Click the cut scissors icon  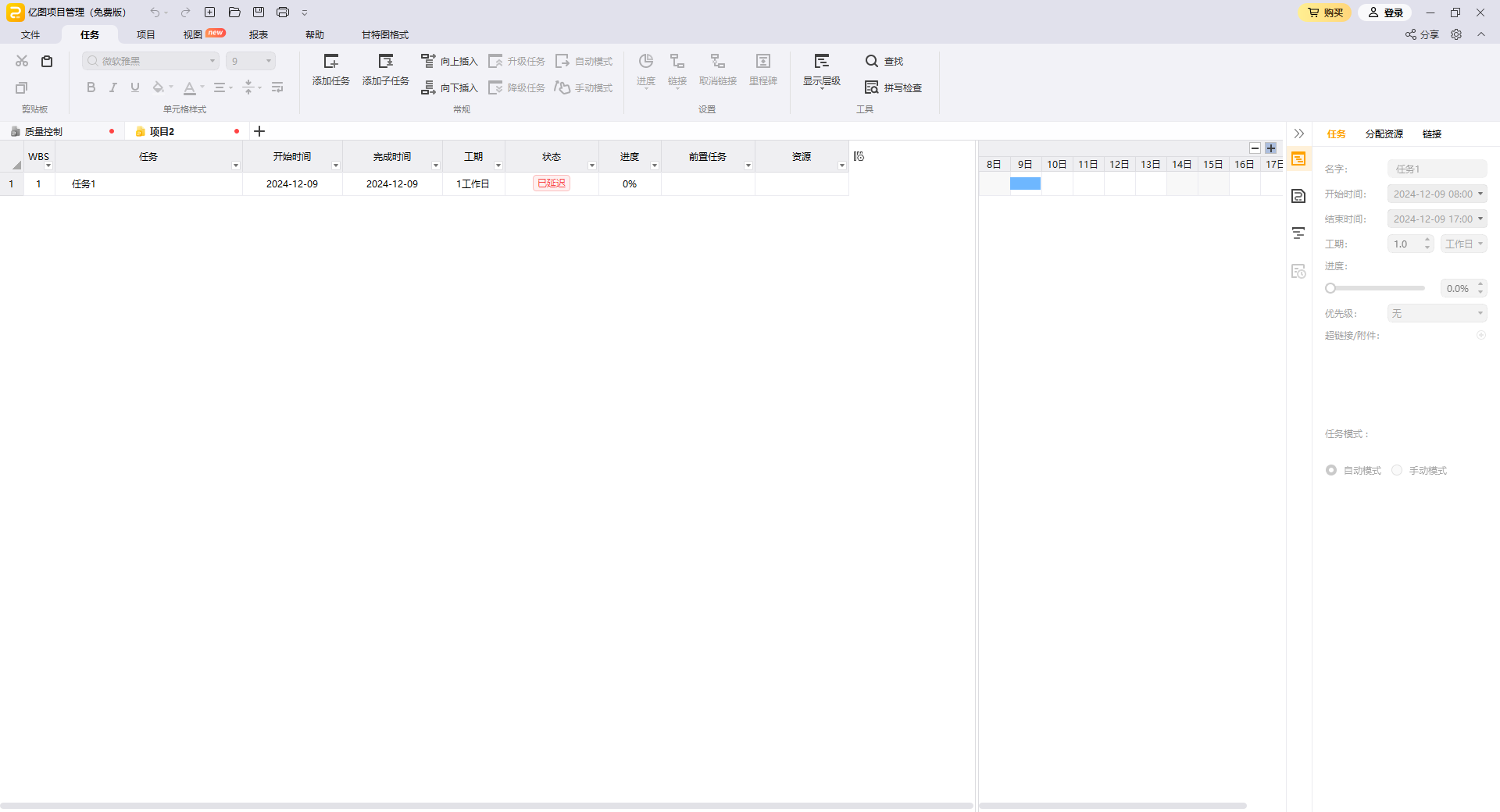coord(22,61)
